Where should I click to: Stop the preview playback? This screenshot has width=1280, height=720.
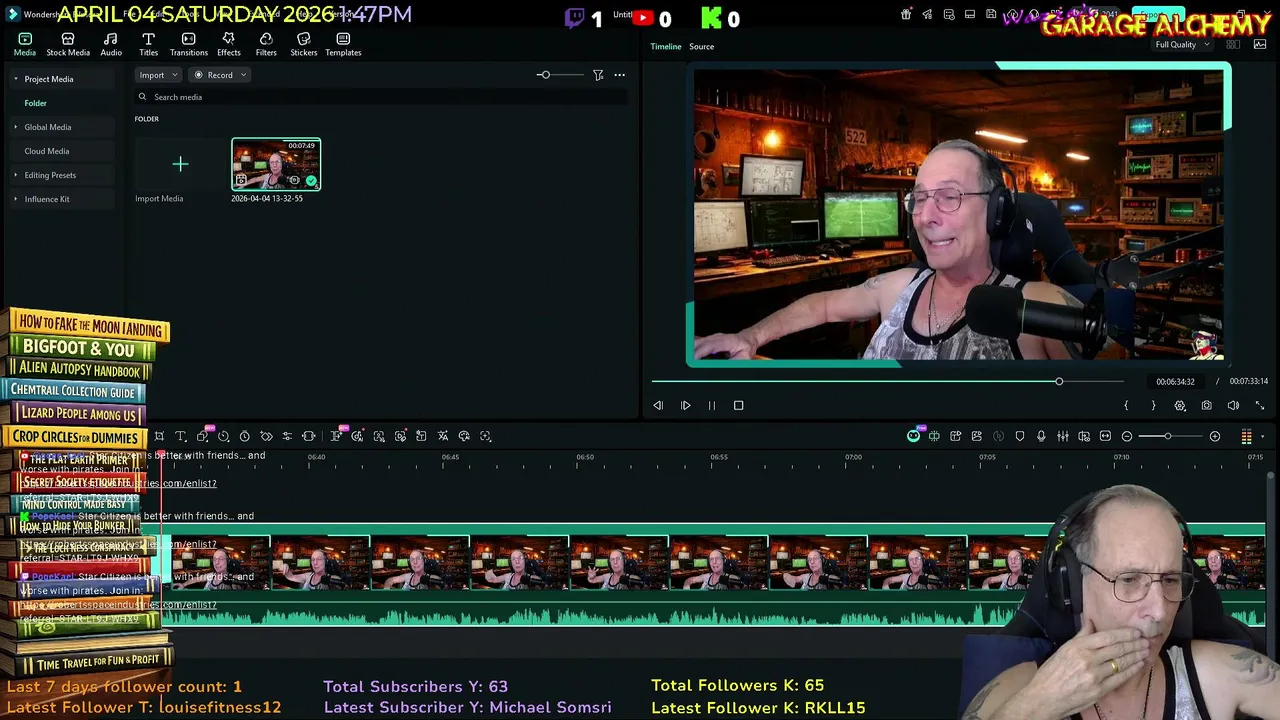click(x=739, y=406)
